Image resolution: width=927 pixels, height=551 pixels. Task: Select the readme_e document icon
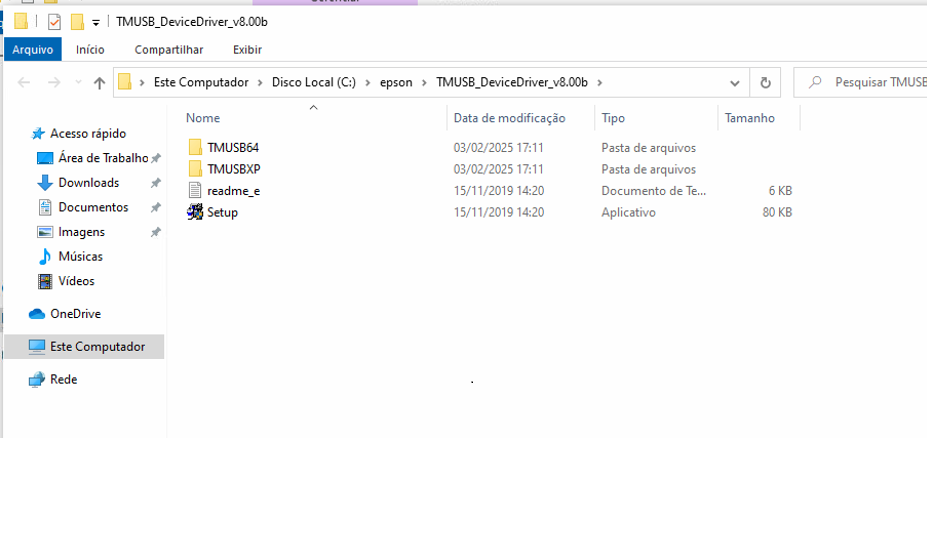pos(195,190)
